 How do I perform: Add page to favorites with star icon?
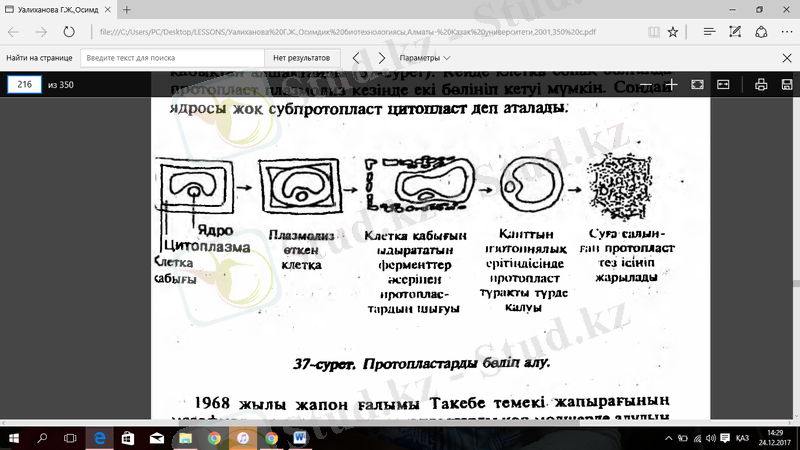point(673,32)
